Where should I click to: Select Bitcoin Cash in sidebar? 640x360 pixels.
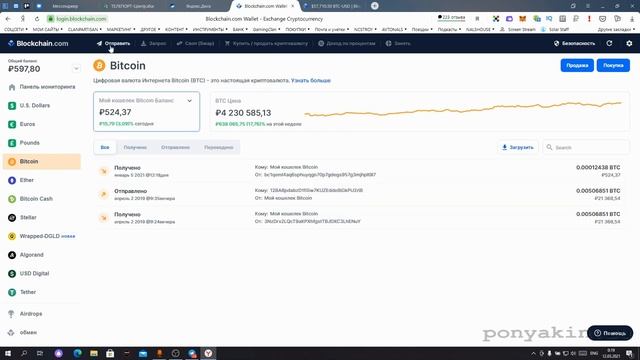pyautogui.click(x=42, y=199)
